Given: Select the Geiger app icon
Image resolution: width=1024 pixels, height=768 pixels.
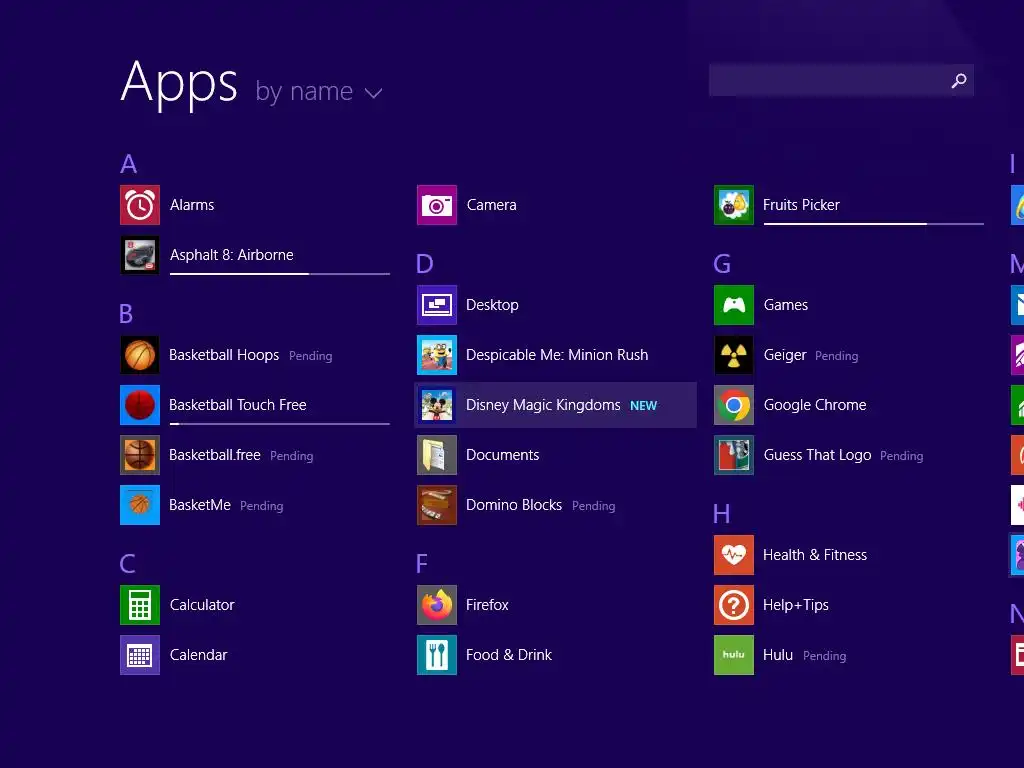Looking at the screenshot, I should [734, 355].
